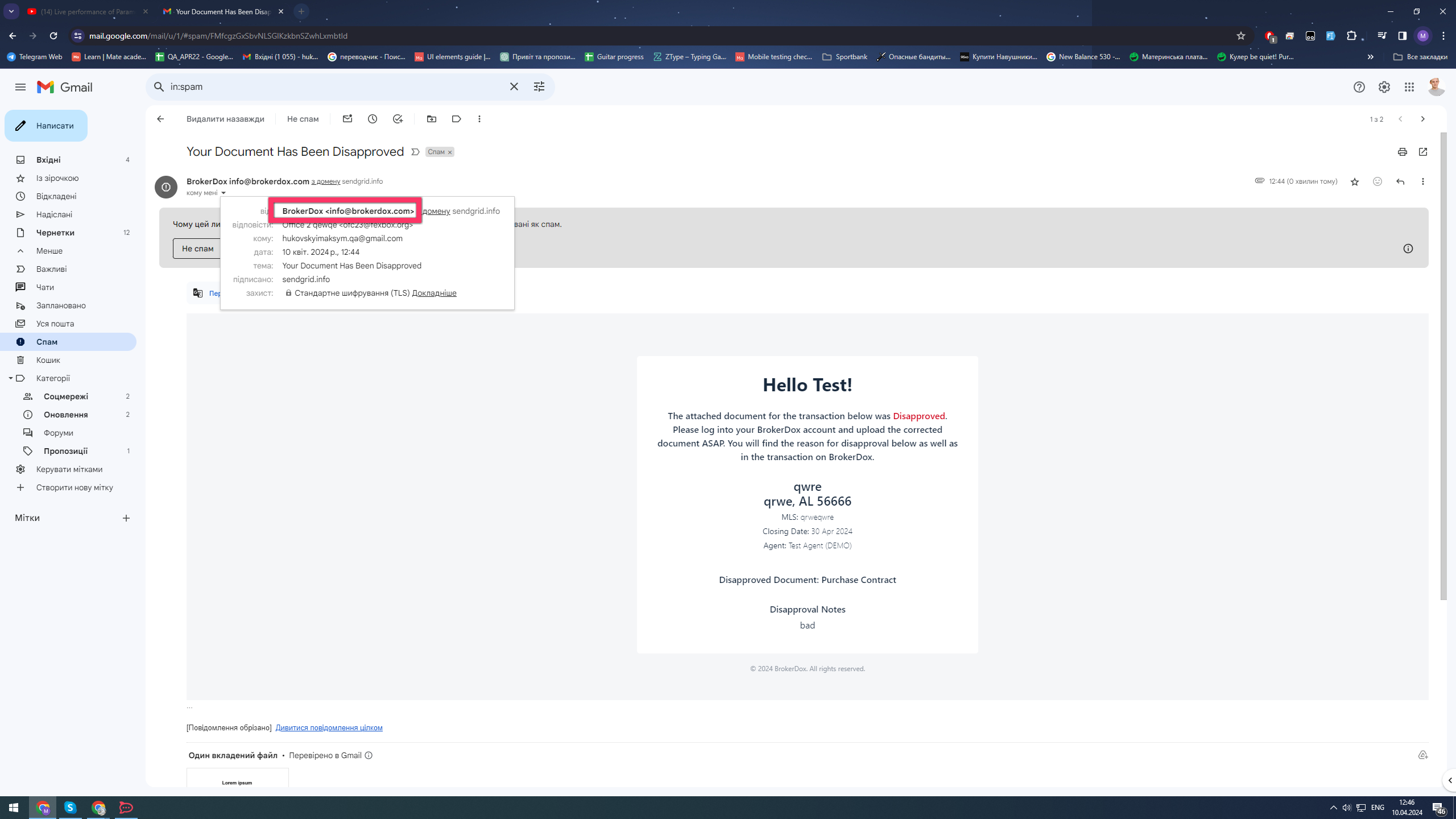1456x819 pixels.
Task: Open the Докладніше encryption details link
Action: point(434,293)
